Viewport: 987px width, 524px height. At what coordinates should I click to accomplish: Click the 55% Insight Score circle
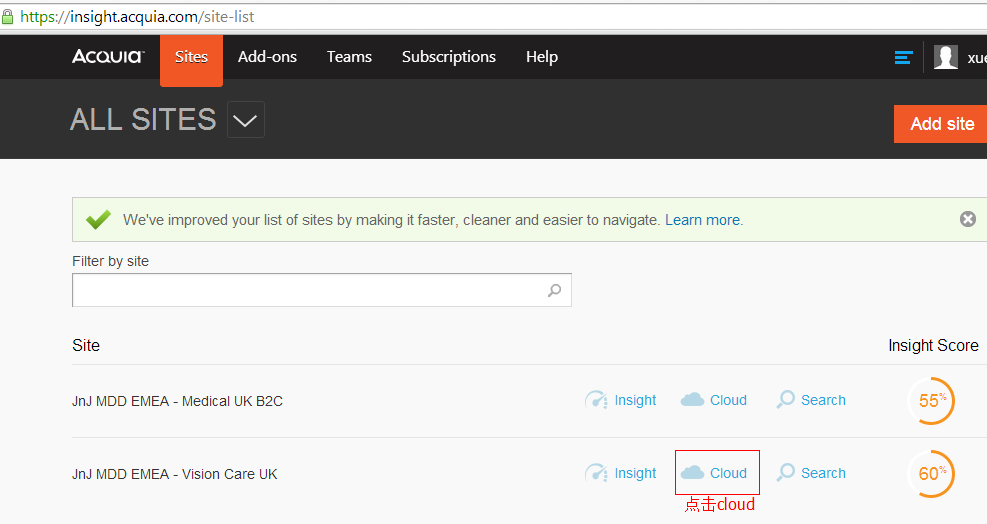pos(931,401)
